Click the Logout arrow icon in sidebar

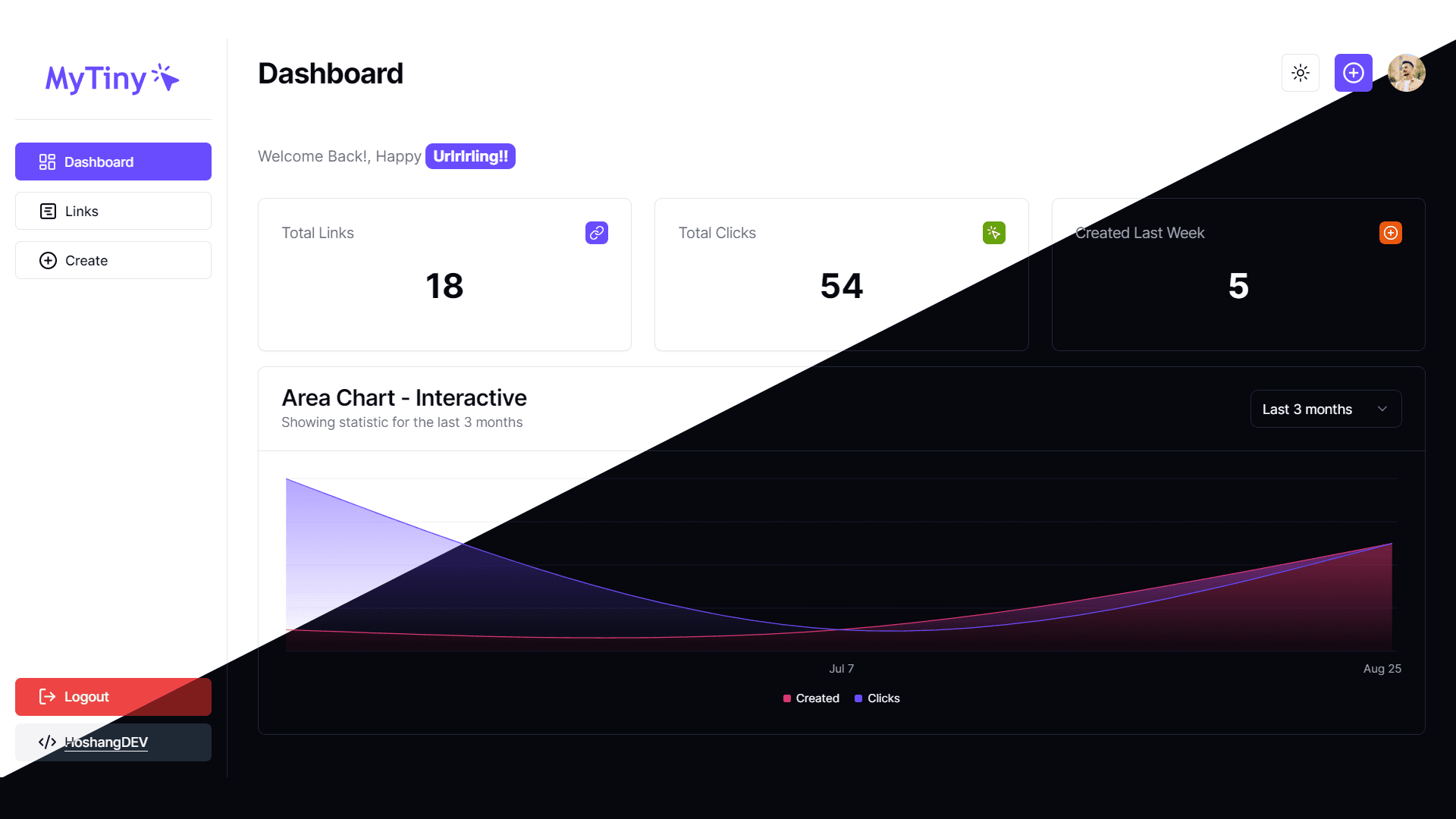click(47, 697)
